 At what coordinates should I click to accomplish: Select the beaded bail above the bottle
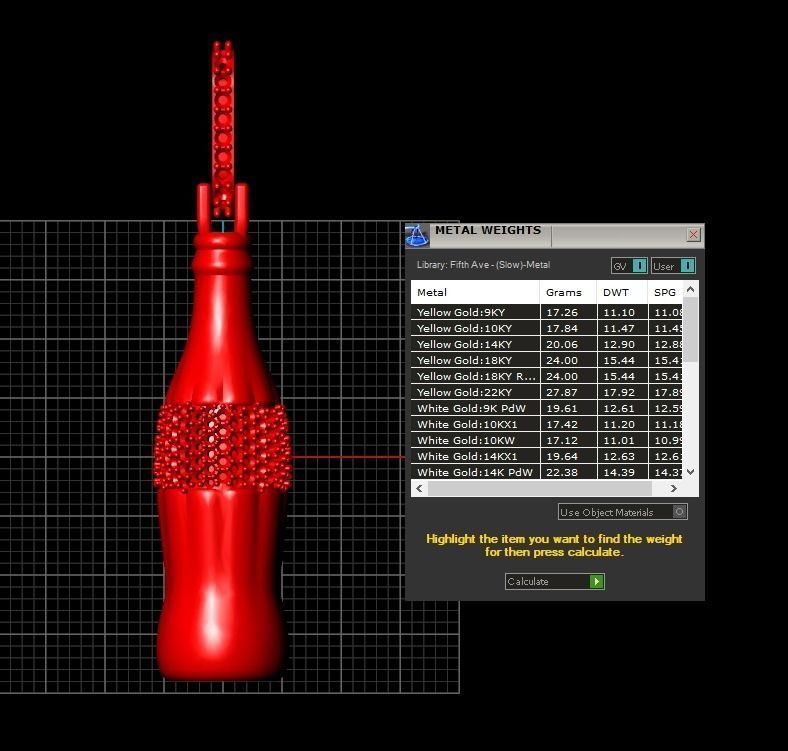(x=222, y=128)
